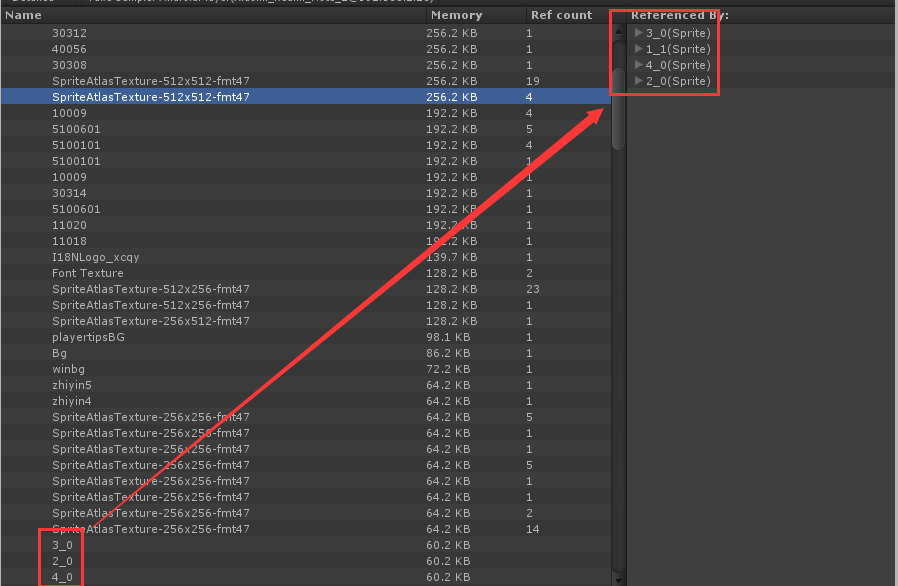Viewport: 898px width, 586px height.
Task: Select the zhiyin4 row
Action: click(x=306, y=402)
